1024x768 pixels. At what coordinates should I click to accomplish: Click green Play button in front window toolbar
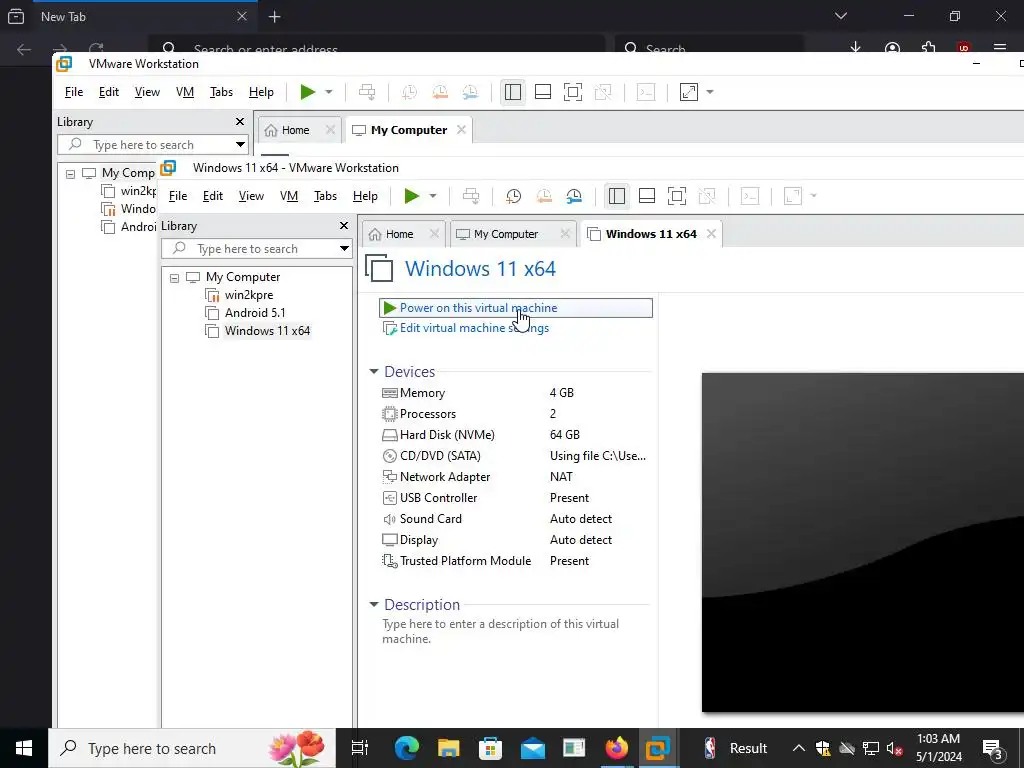pyautogui.click(x=411, y=196)
